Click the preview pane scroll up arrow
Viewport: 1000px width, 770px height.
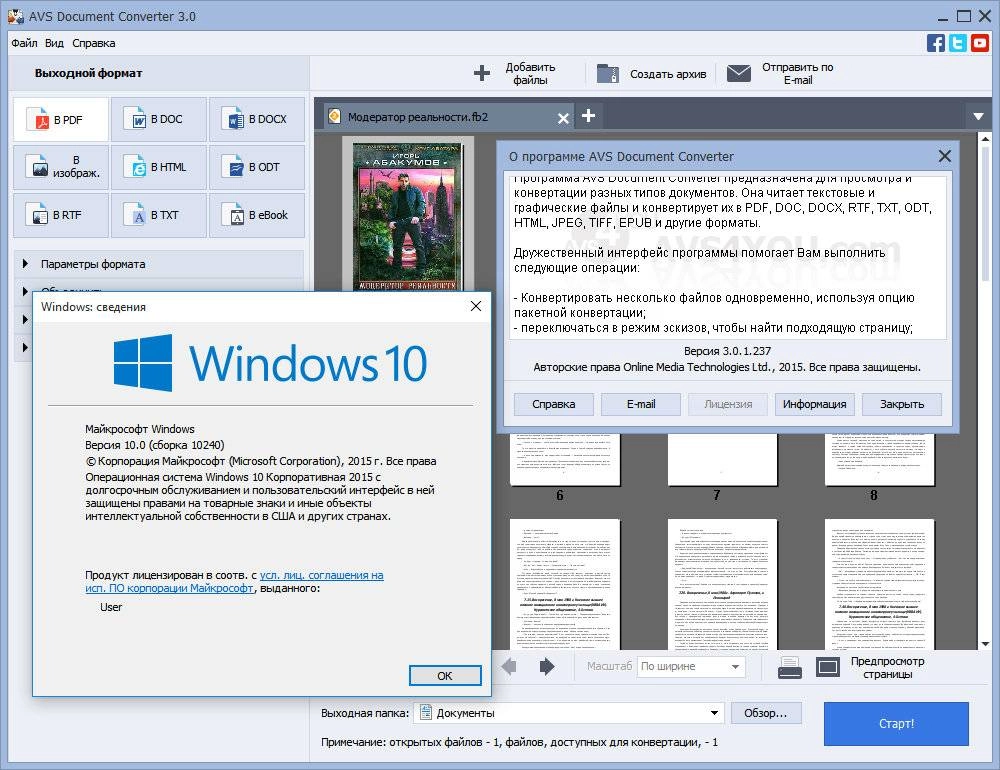click(985, 138)
